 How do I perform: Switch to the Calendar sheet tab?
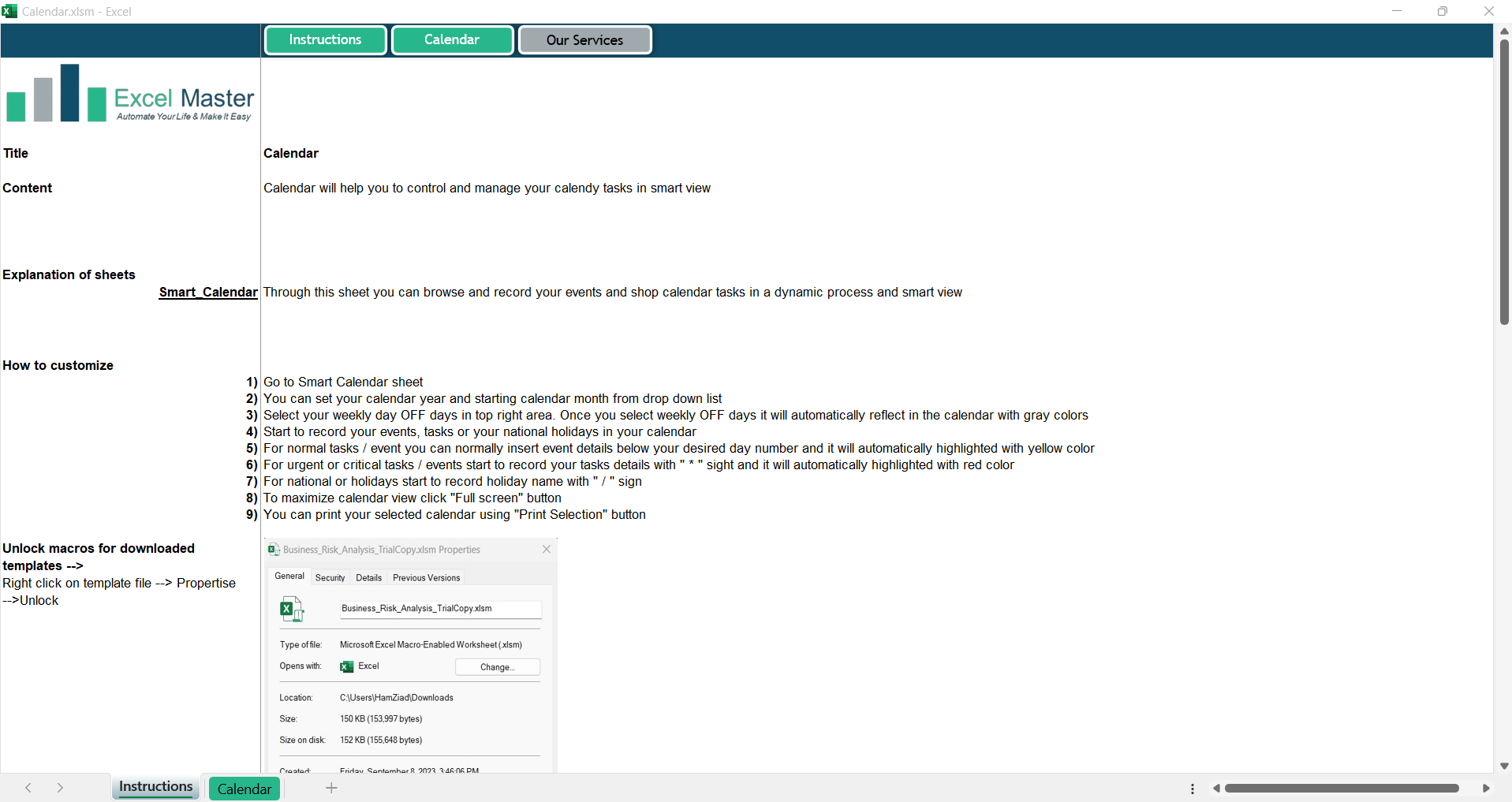pyautogui.click(x=245, y=789)
